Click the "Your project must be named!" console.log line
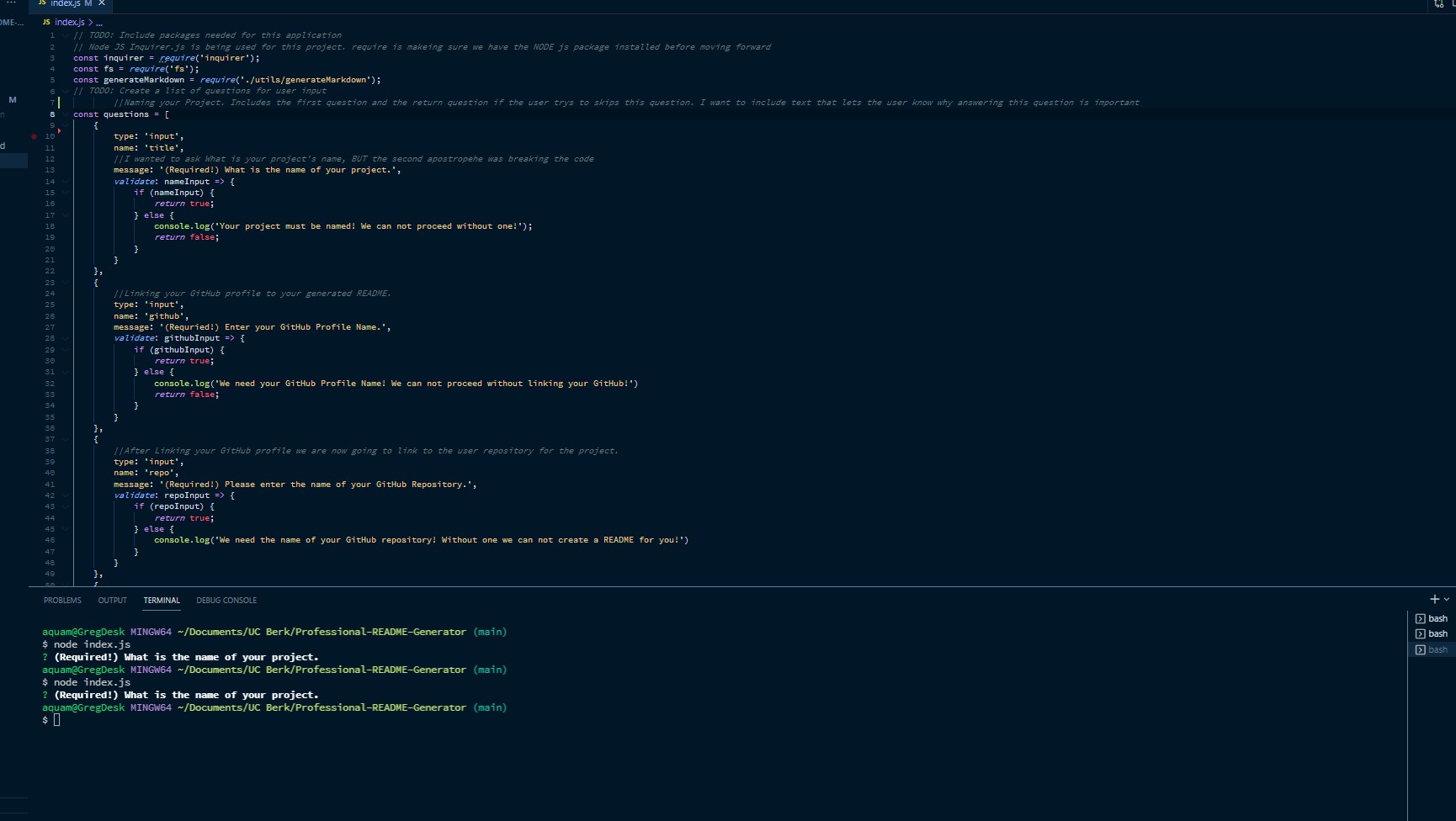 coord(343,226)
